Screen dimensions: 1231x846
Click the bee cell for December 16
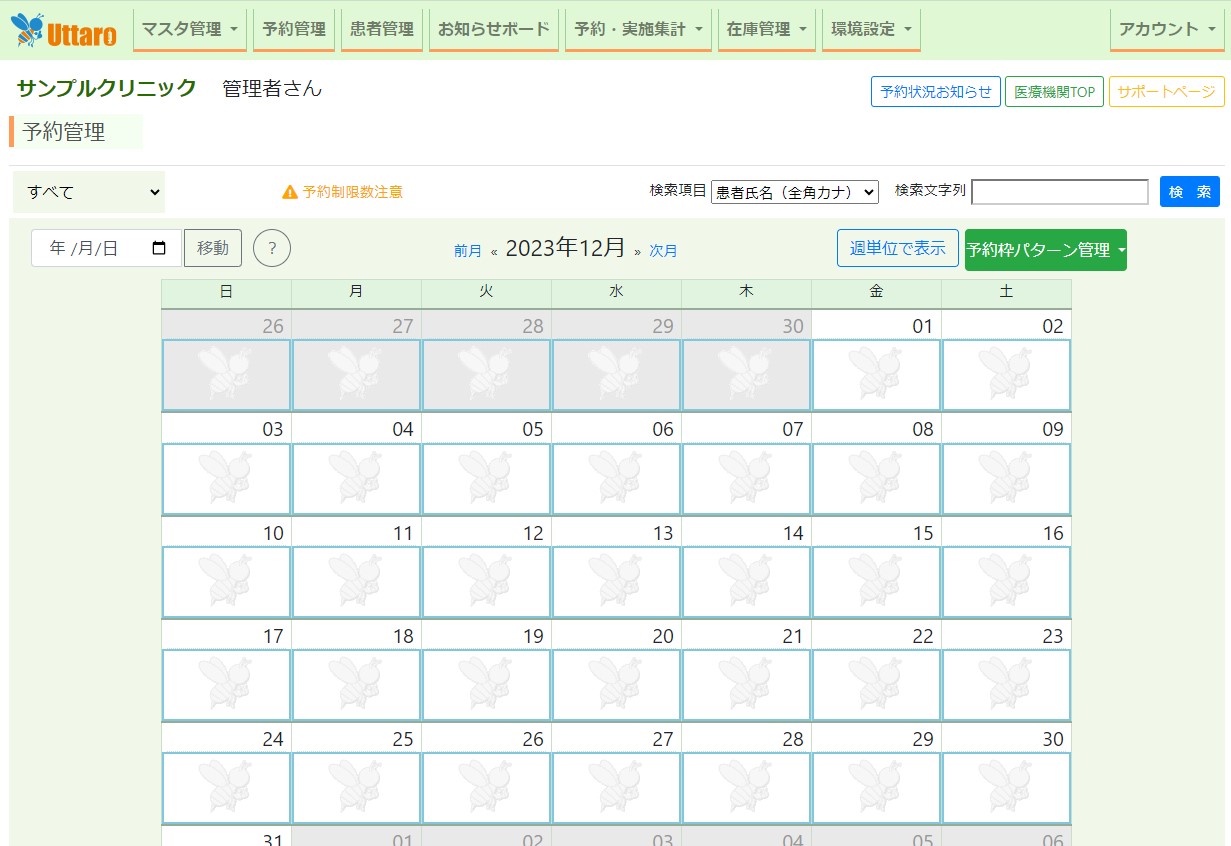pyautogui.click(x=1006, y=582)
